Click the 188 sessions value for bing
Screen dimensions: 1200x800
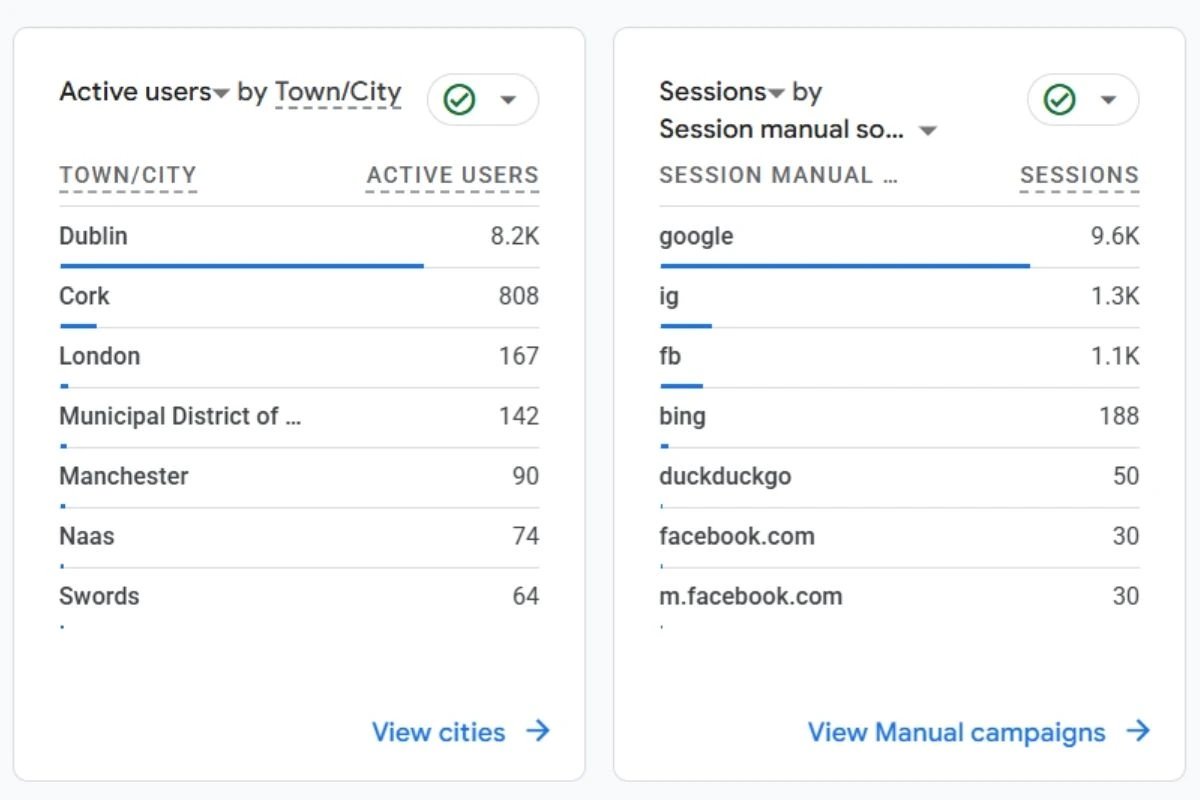pyautogui.click(x=1119, y=416)
